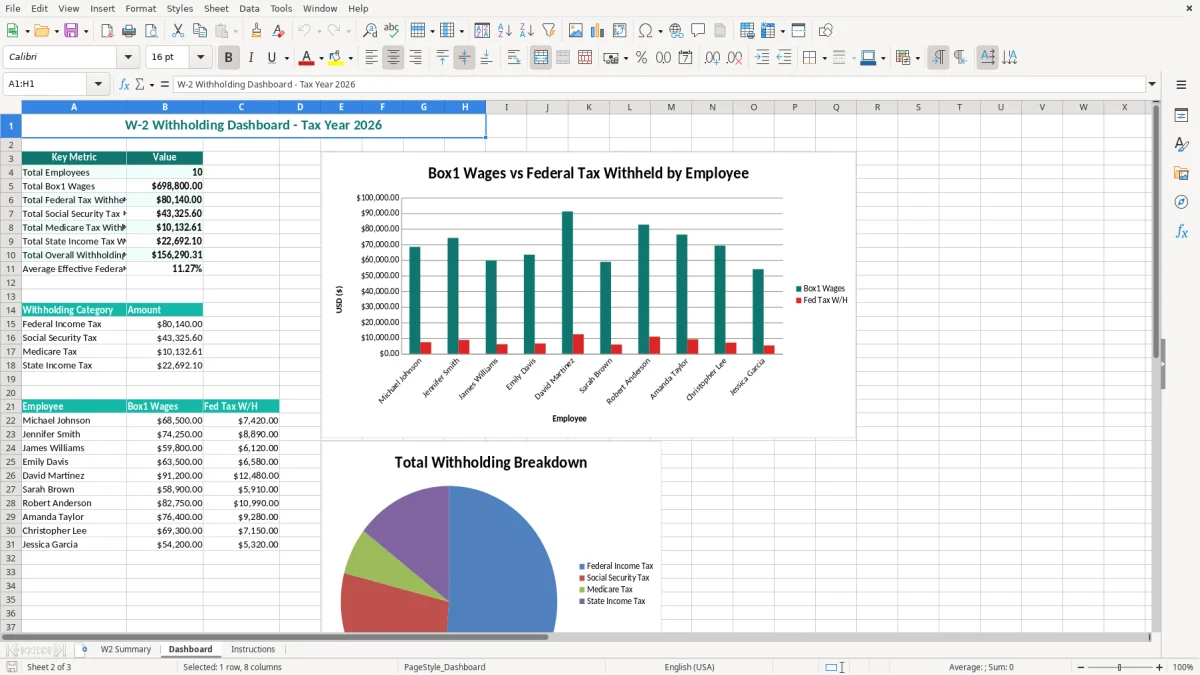Format as percent
Image resolution: width=1200 pixels, height=675 pixels.
[641, 58]
